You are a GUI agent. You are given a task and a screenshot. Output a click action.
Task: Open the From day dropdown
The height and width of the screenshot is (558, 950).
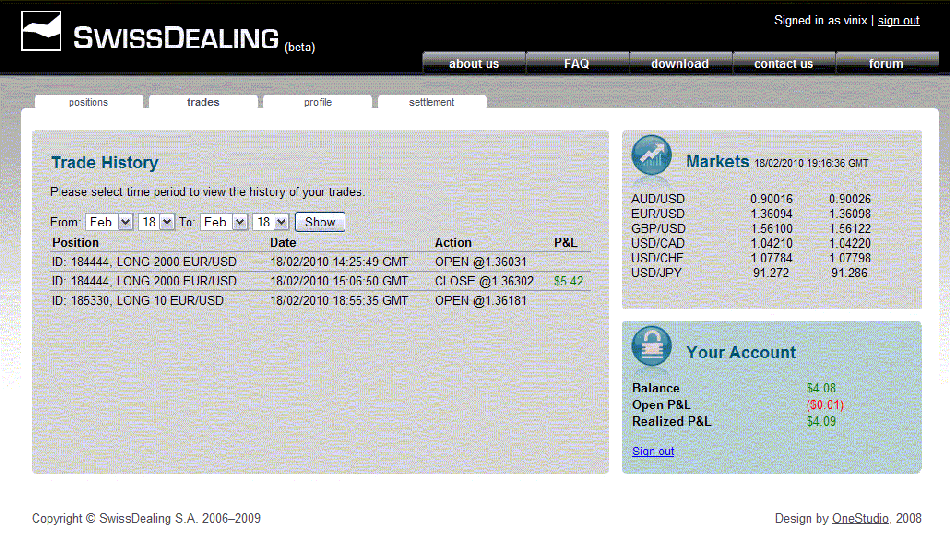click(157, 222)
